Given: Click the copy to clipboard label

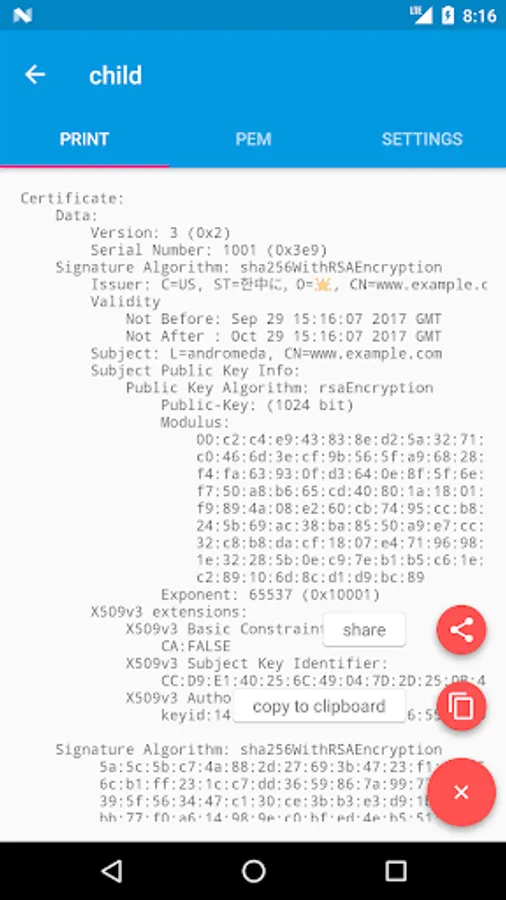Looking at the screenshot, I should coord(319,706).
